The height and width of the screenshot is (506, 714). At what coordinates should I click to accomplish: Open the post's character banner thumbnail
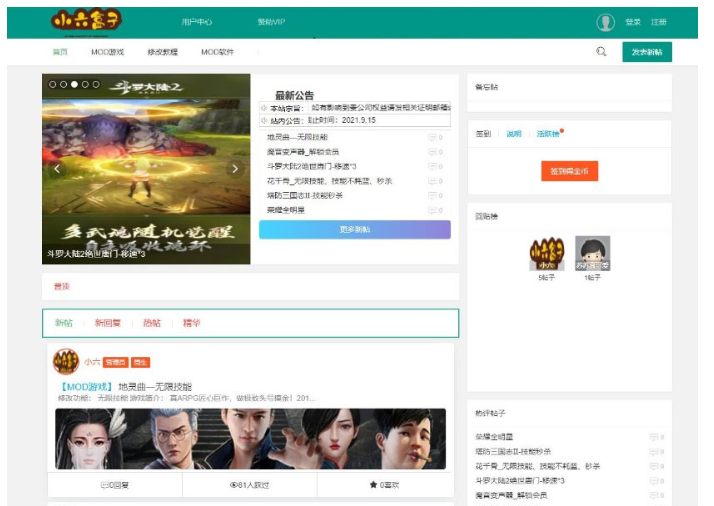click(250, 438)
